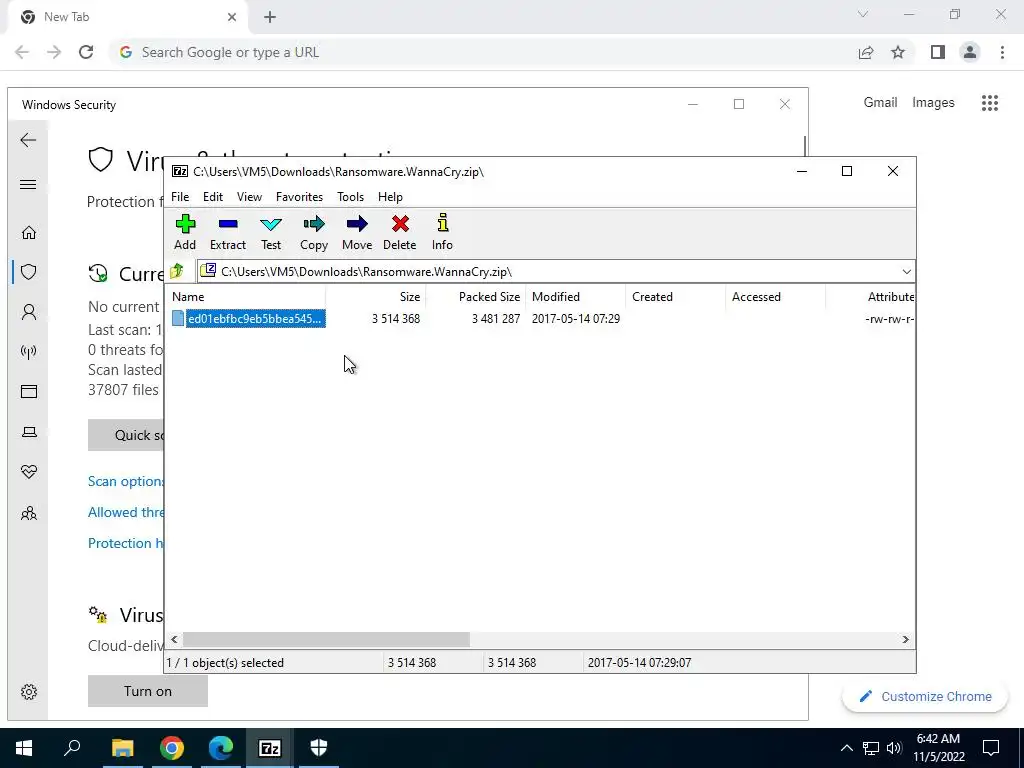Go back in Windows Security window
This screenshot has height=768, width=1024.
coord(28,140)
